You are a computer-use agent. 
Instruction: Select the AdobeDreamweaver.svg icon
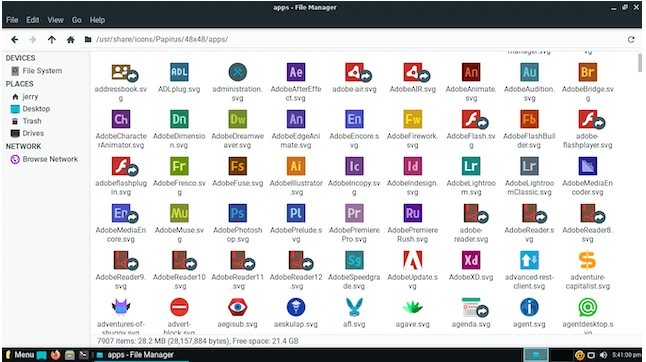(238, 119)
